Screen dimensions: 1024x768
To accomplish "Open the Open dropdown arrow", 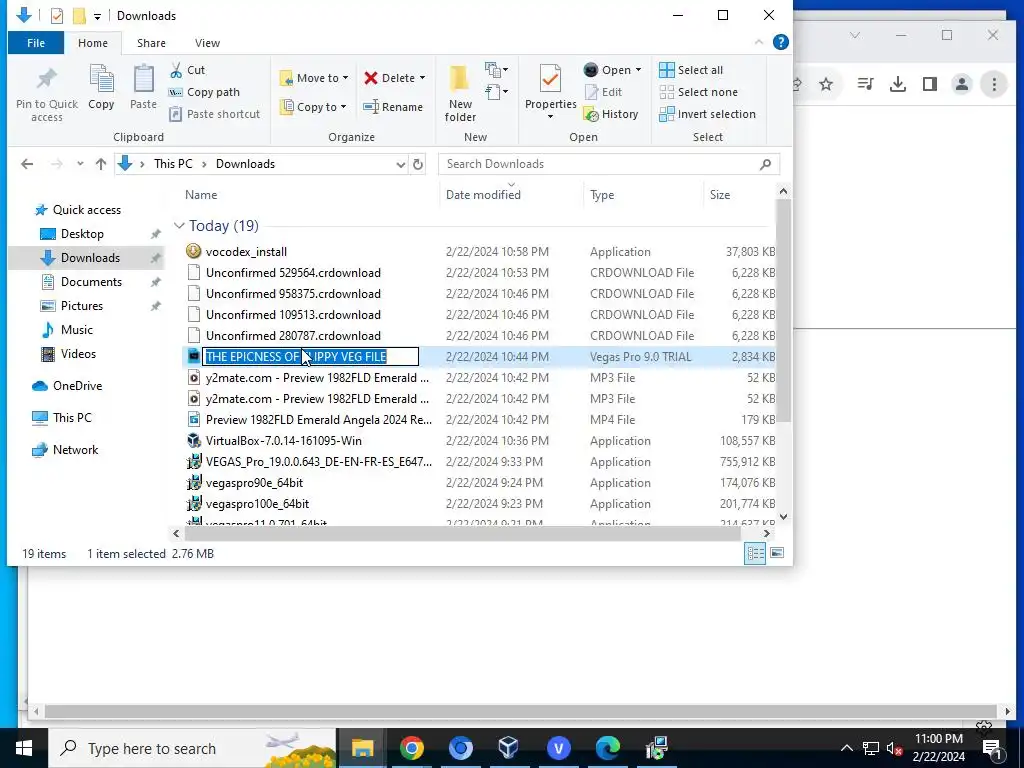I will click(x=638, y=70).
